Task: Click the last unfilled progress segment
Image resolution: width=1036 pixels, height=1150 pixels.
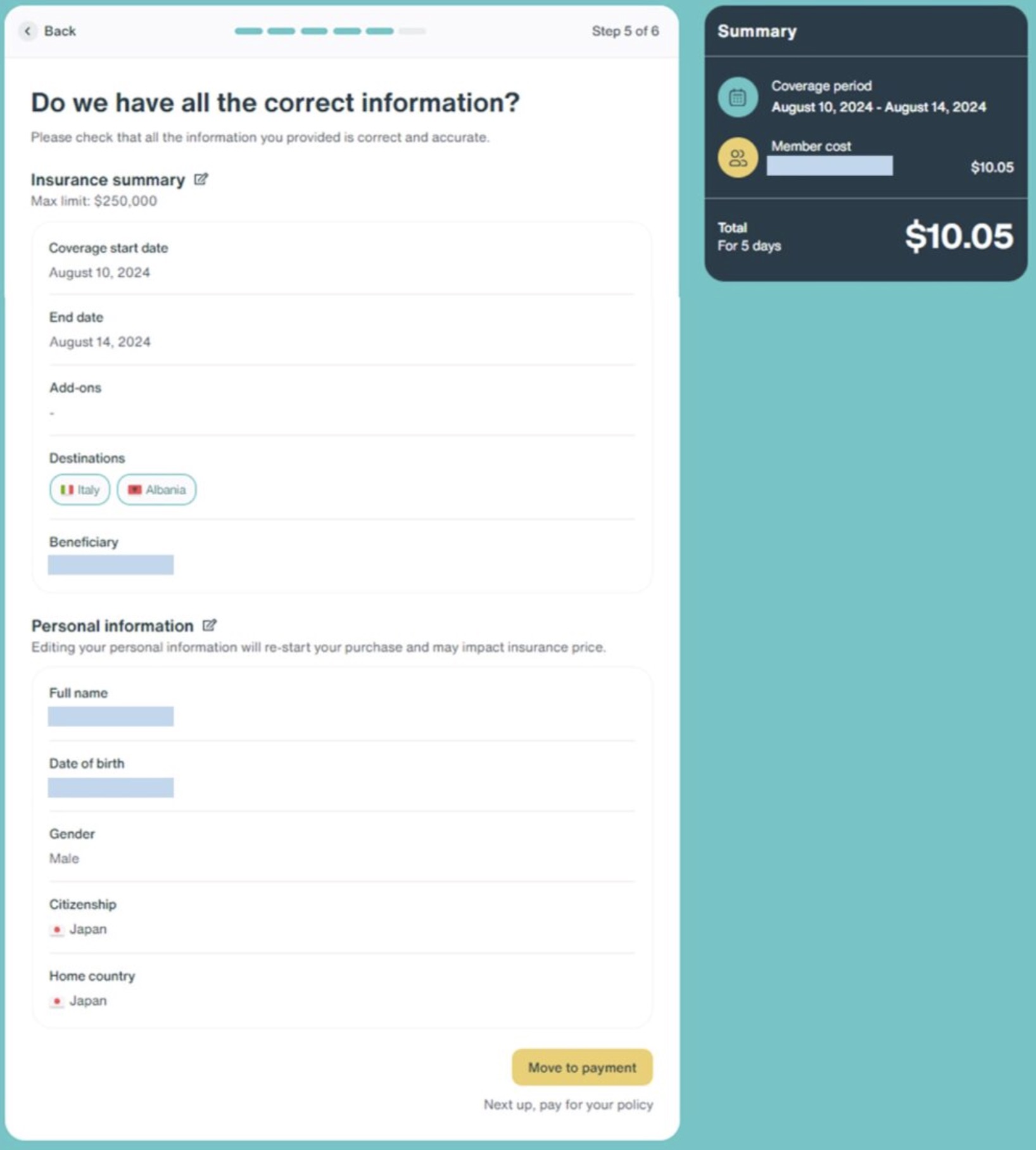Action: tap(412, 31)
